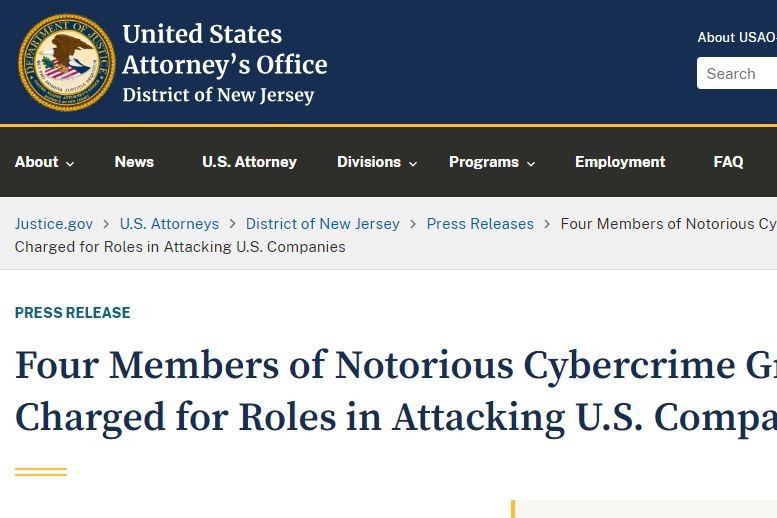Open the FAQ page
The height and width of the screenshot is (518, 777).
728,162
